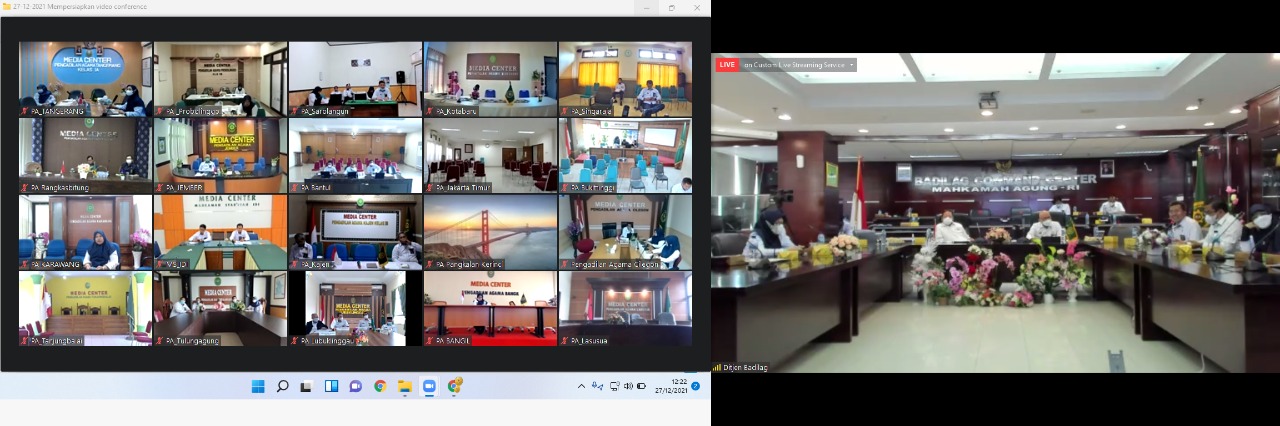Click the red LIVE indicator

click(726, 65)
